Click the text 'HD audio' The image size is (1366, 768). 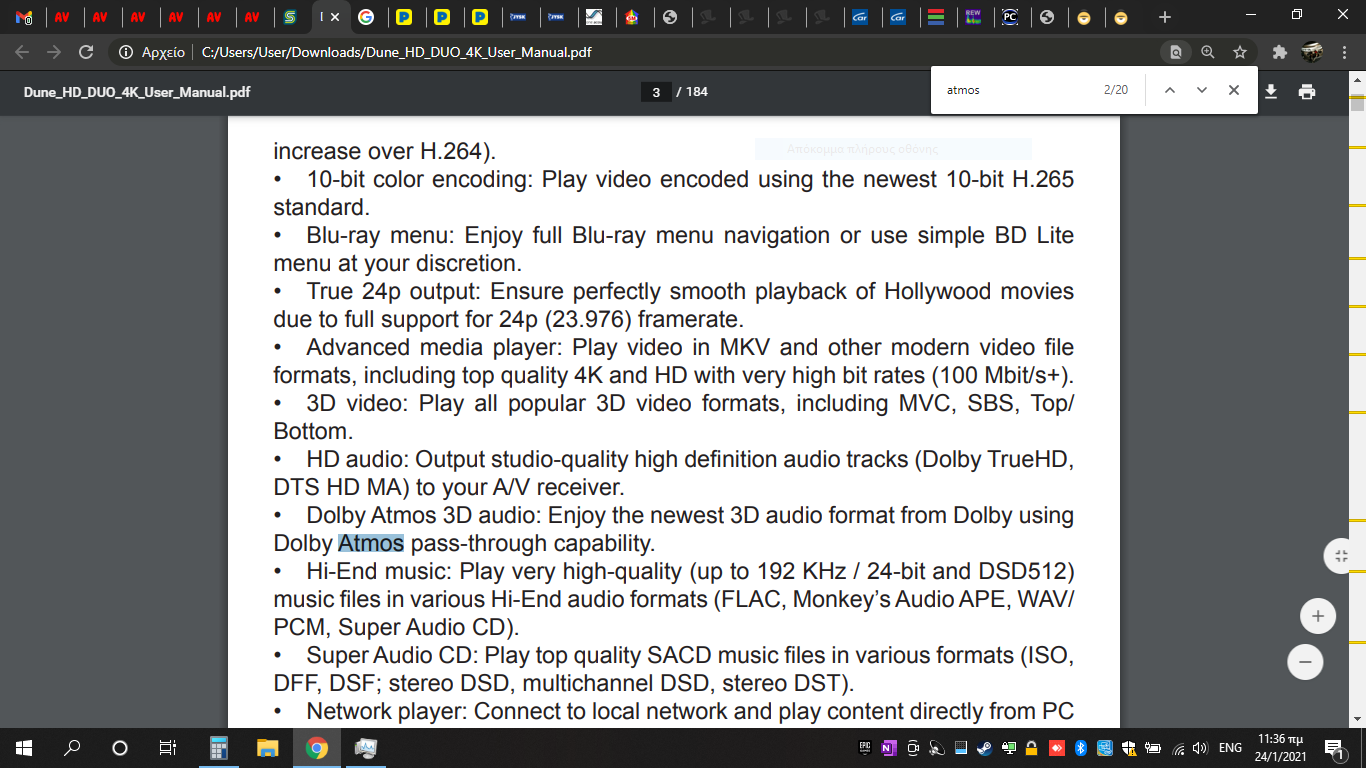[x=356, y=460]
